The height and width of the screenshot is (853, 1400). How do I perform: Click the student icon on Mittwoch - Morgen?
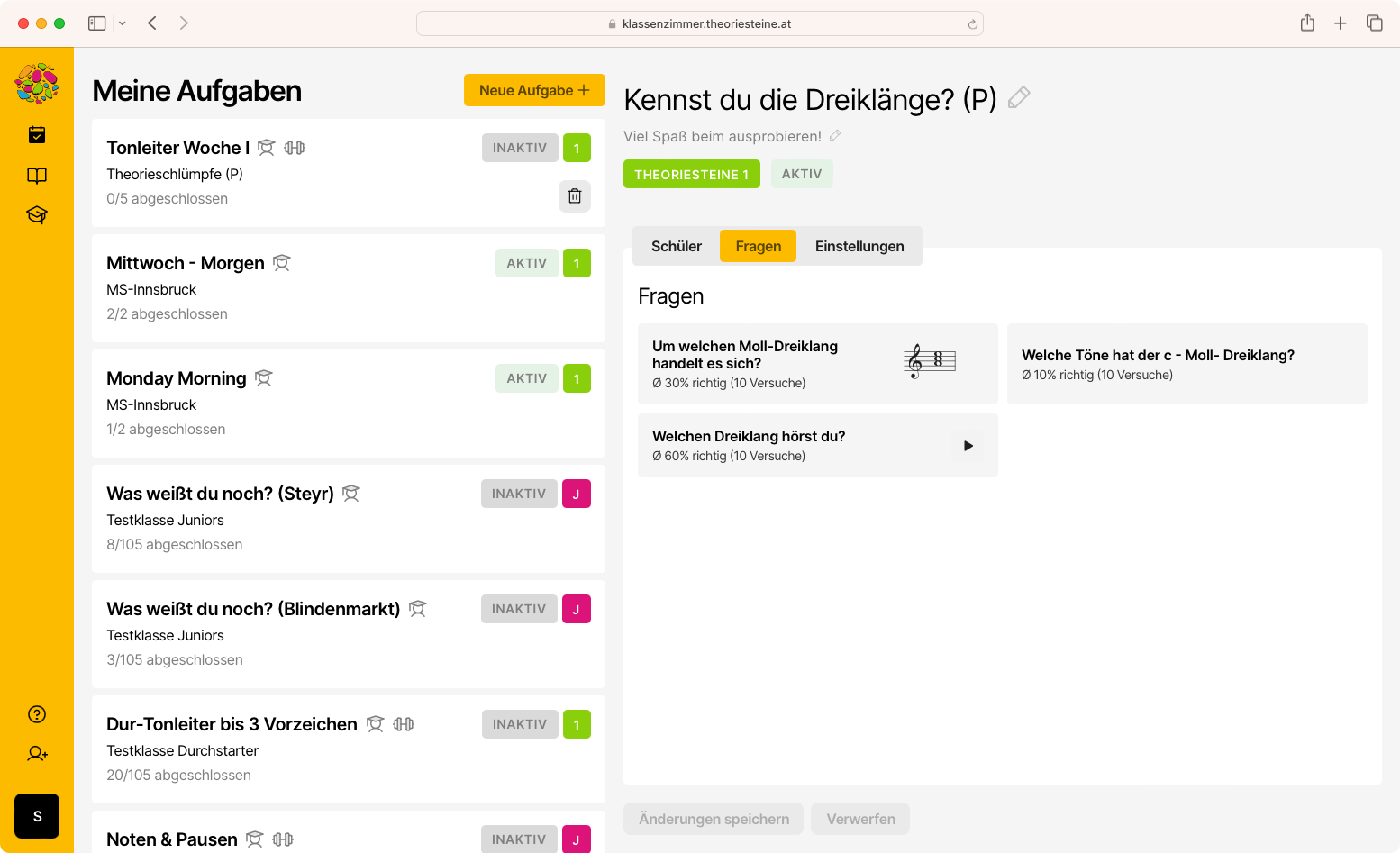282,263
